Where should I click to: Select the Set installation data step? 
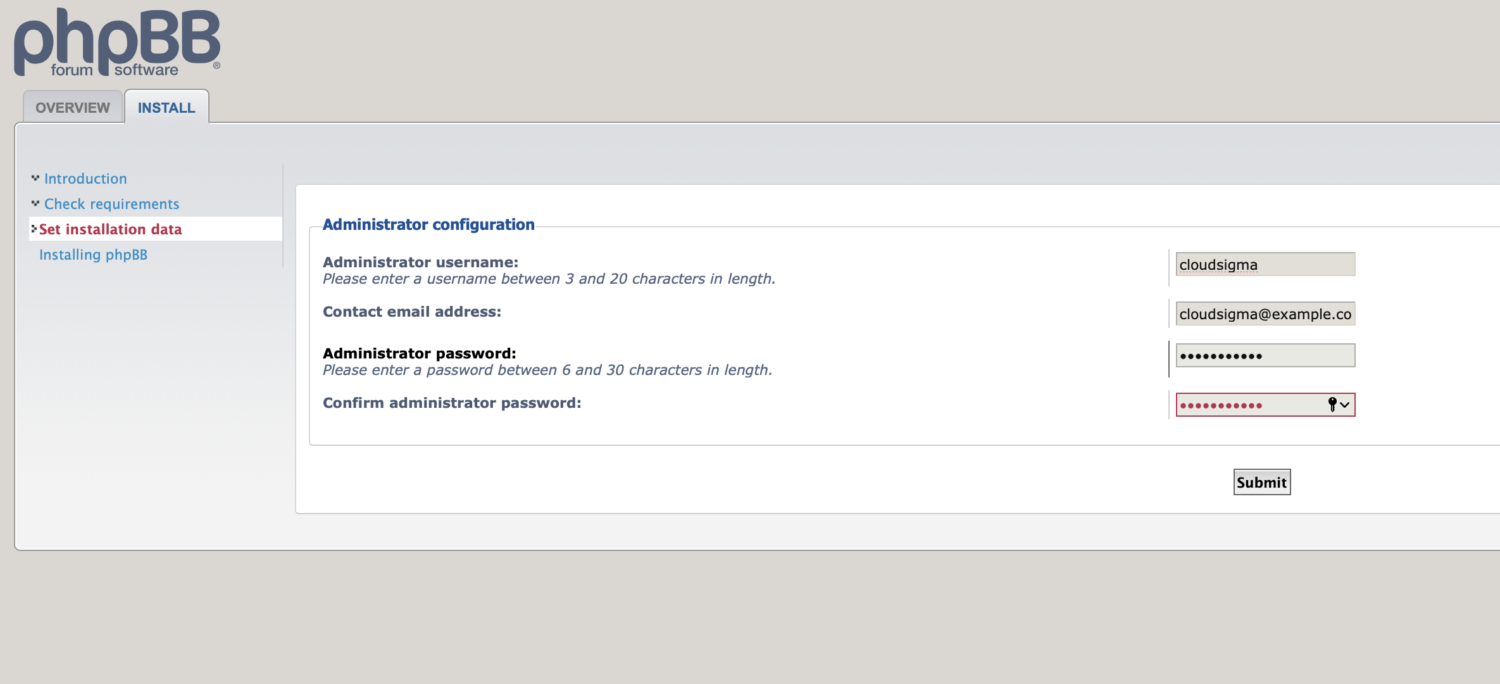click(110, 229)
